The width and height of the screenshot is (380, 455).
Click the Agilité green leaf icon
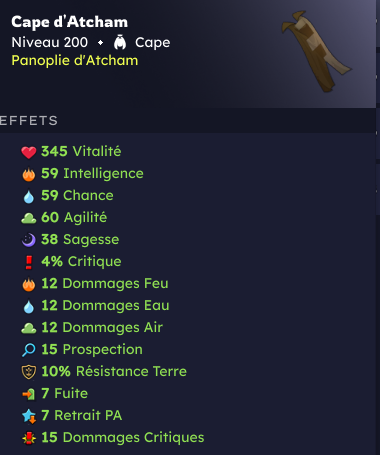pos(29,218)
